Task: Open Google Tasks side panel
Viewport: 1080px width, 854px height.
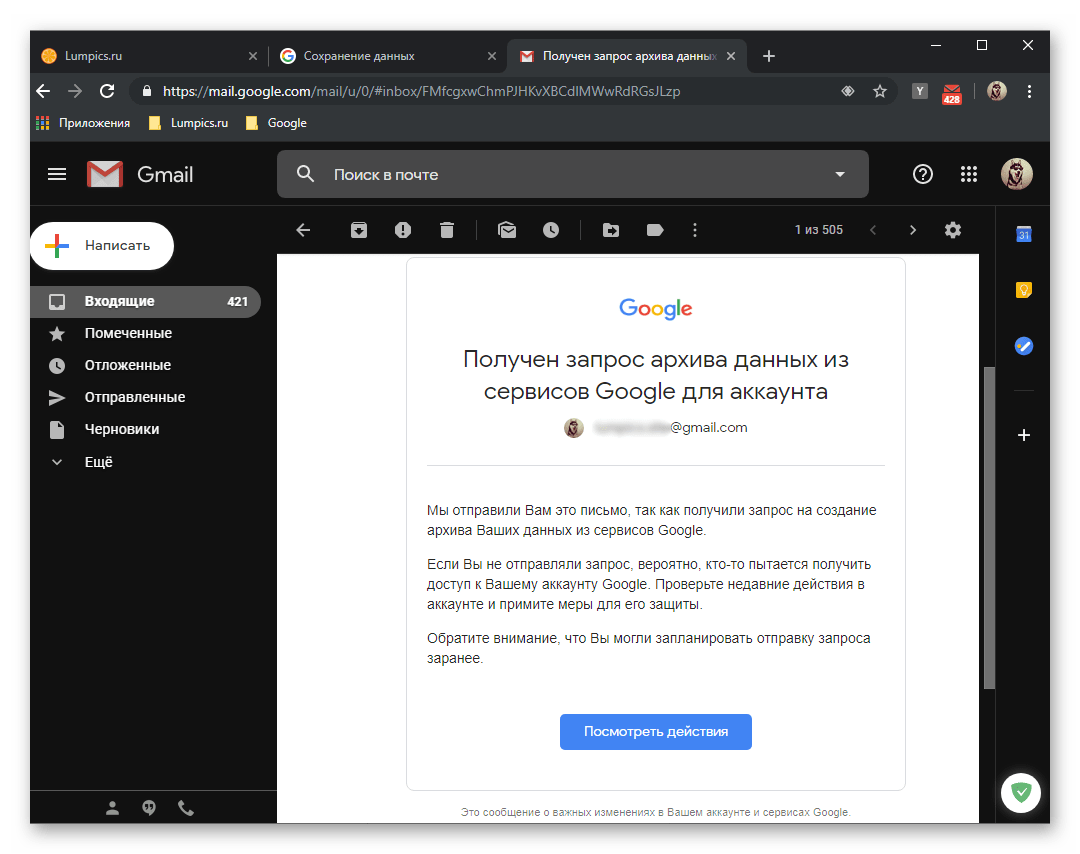Action: coord(1024,346)
